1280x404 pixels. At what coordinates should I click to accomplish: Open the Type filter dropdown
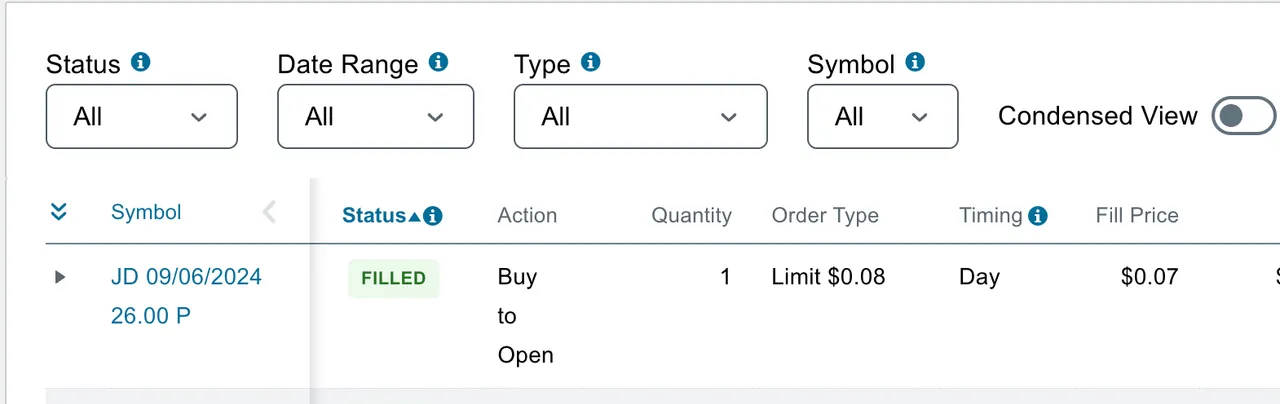coord(640,117)
